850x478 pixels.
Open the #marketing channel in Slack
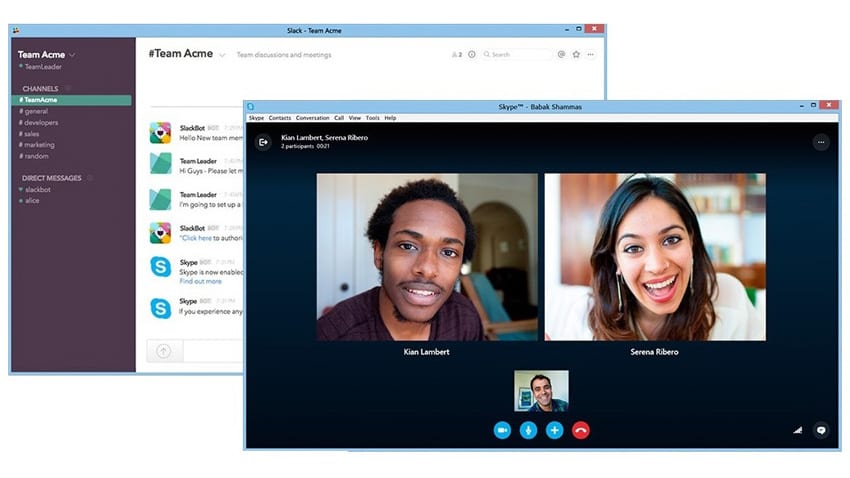(37, 145)
